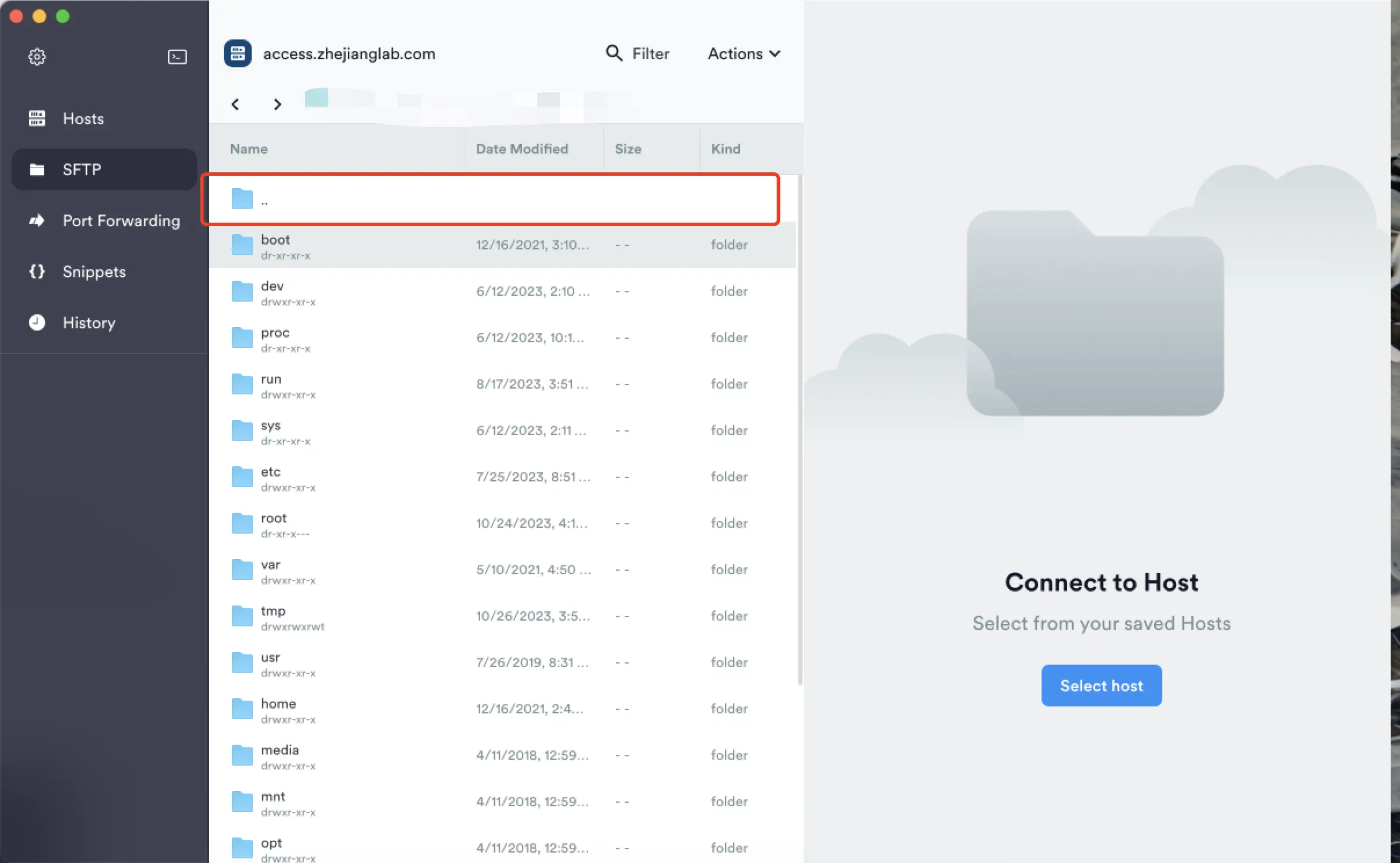Image resolution: width=1400 pixels, height=863 pixels.
Task: Open the settings gear icon
Action: pos(37,56)
